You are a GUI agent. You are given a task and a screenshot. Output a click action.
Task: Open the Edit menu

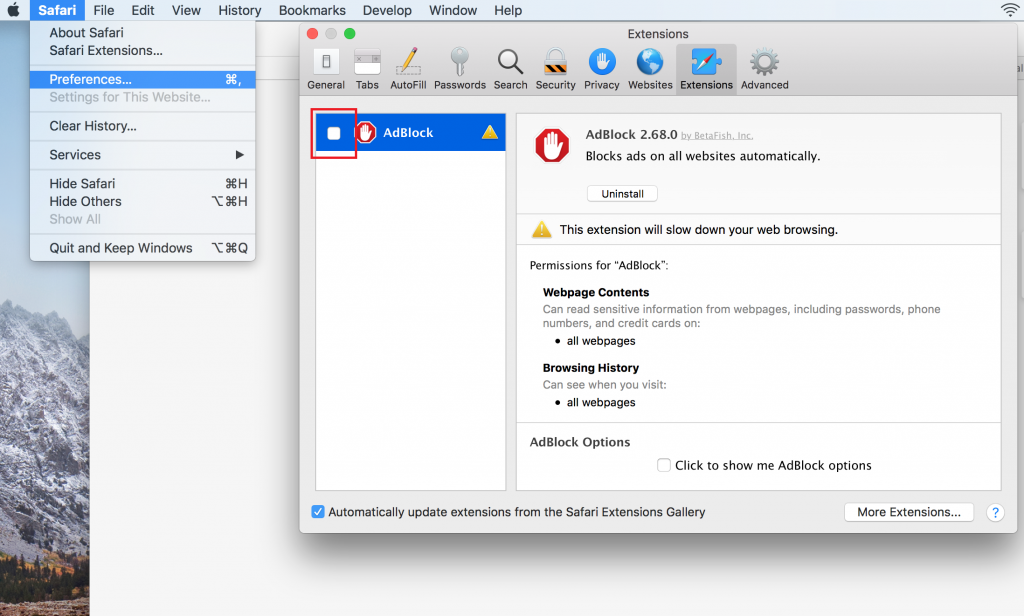142,10
